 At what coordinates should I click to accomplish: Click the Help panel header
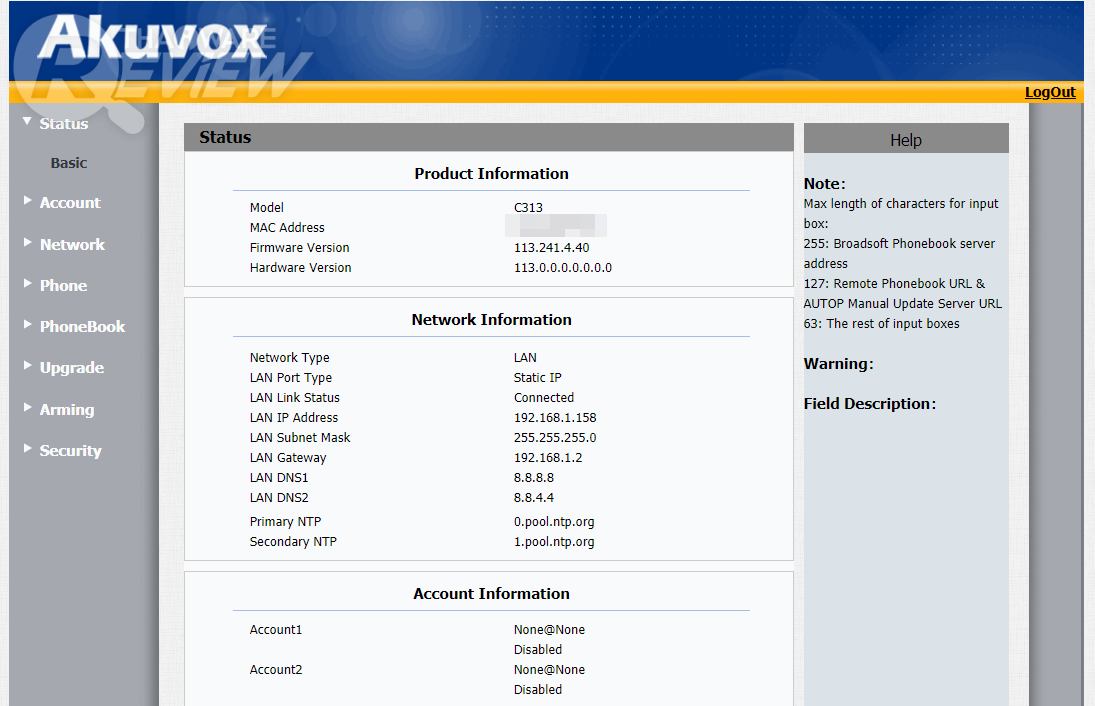pyautogui.click(x=905, y=140)
